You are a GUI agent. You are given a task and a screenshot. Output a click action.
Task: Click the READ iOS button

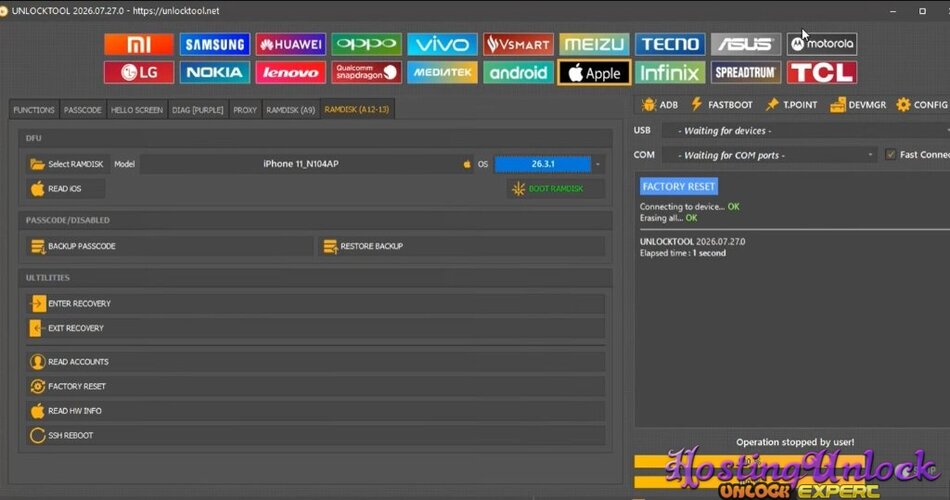point(65,188)
